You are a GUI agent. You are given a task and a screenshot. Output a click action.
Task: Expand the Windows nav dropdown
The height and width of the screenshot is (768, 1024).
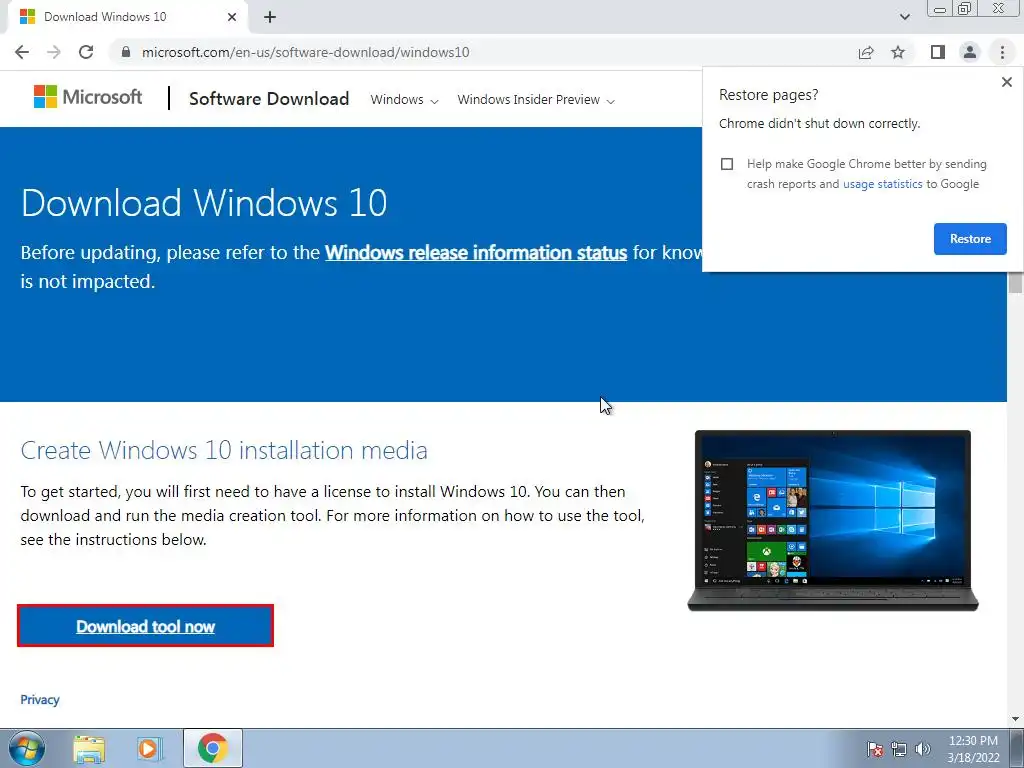pyautogui.click(x=404, y=100)
